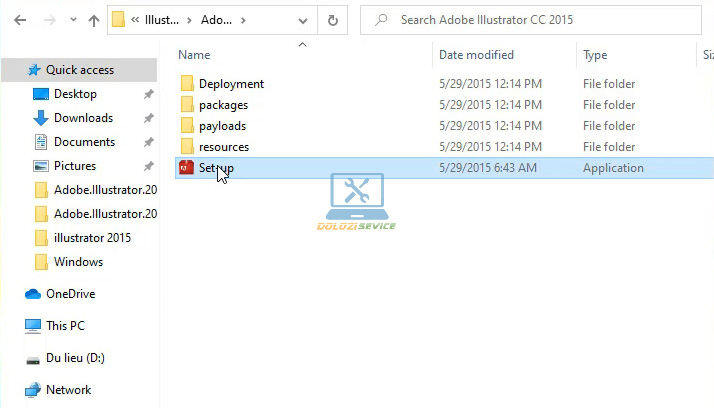Screen dimensions: 714x408
Task: Select the payloads folder icon
Action: pyautogui.click(x=186, y=126)
